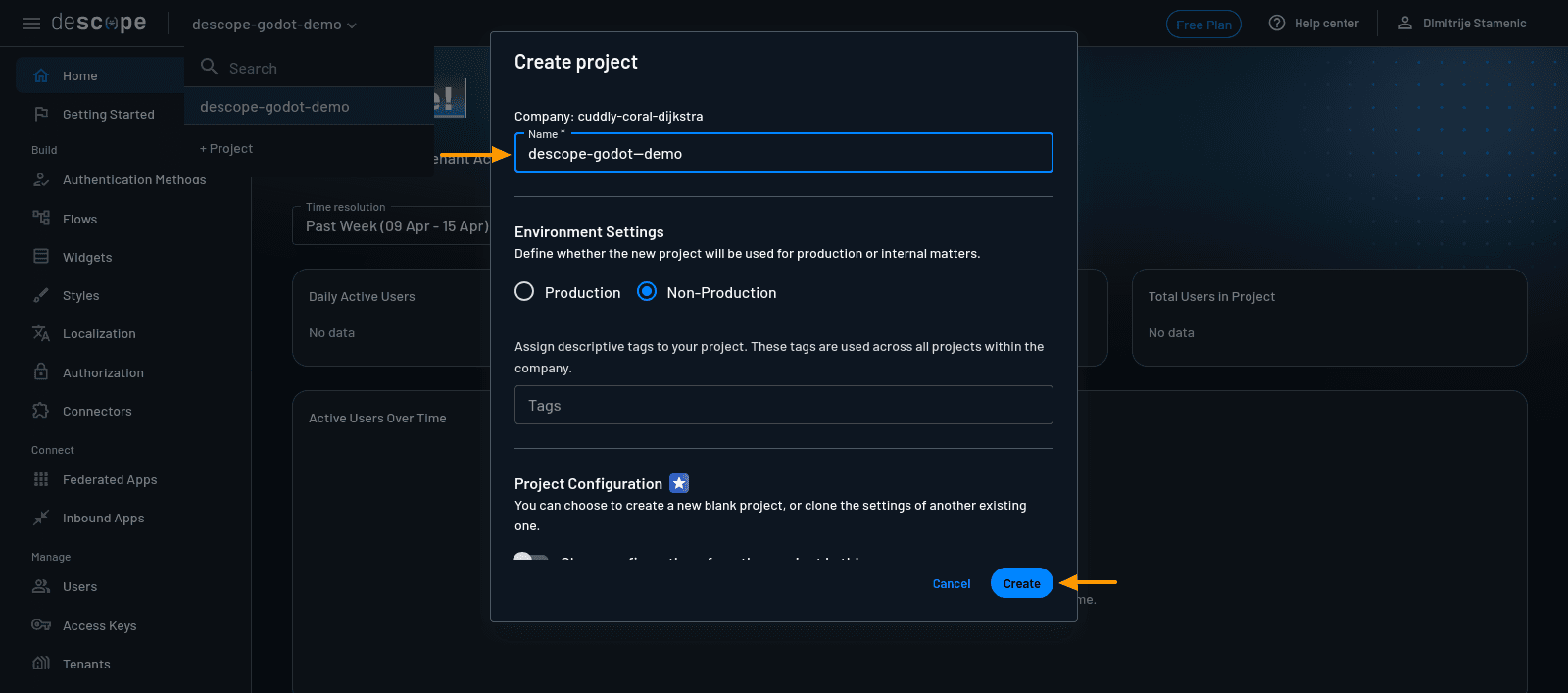Click the Access Keys key icon
Image resolution: width=1568 pixels, height=693 pixels.
coord(41,625)
